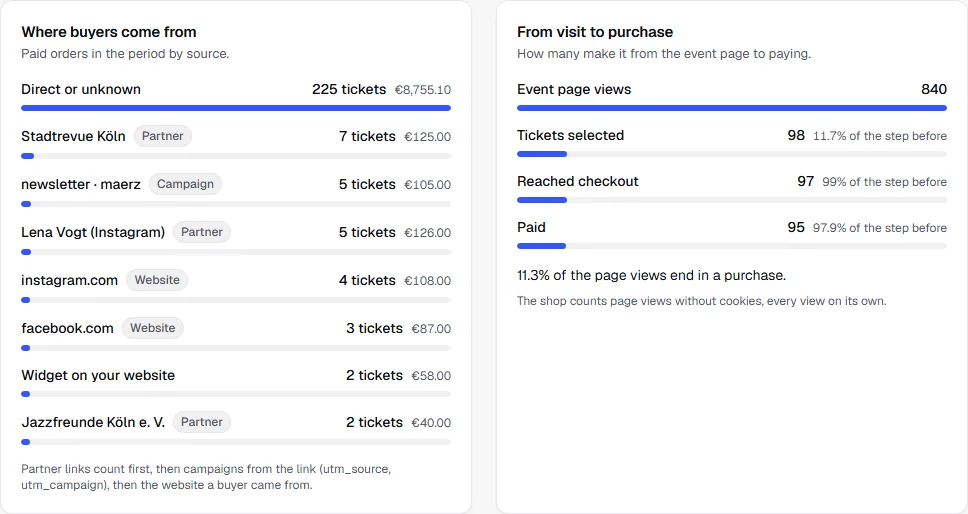Click the 'Partner links count first' footnote
This screenshot has height=514, width=968.
(x=206, y=477)
